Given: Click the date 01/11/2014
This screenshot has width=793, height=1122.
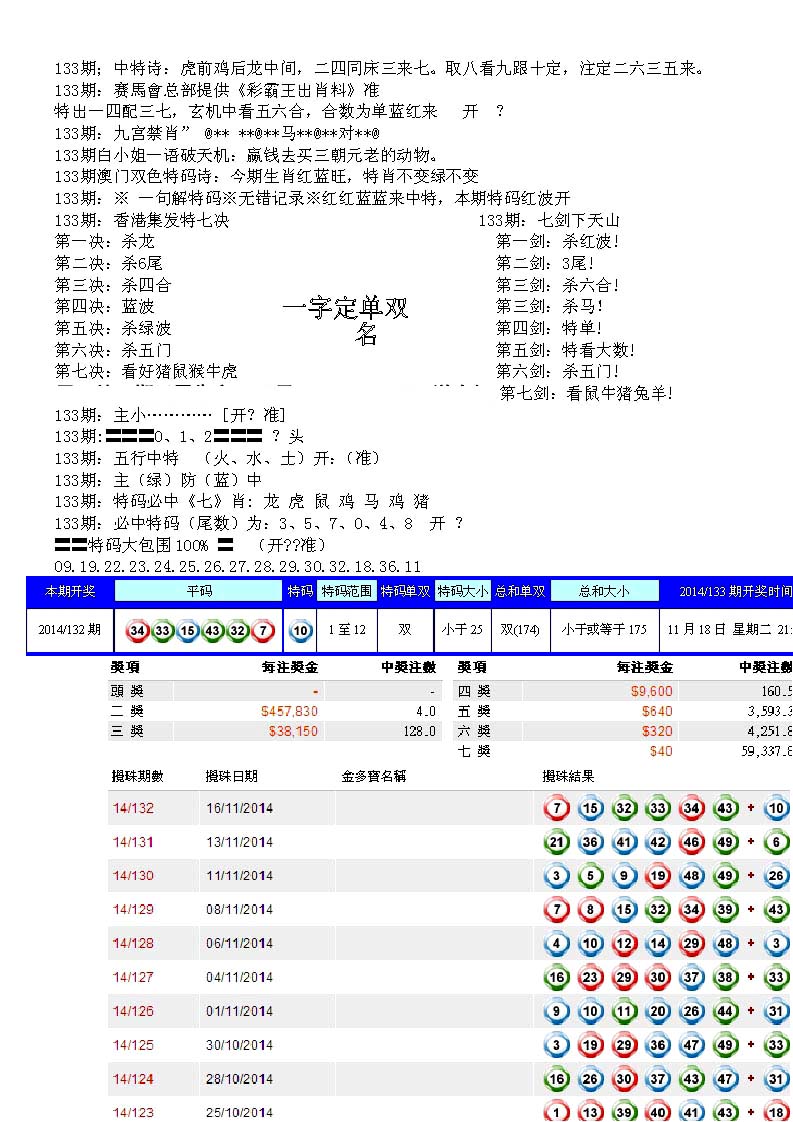Looking at the screenshot, I should coord(239,1011).
